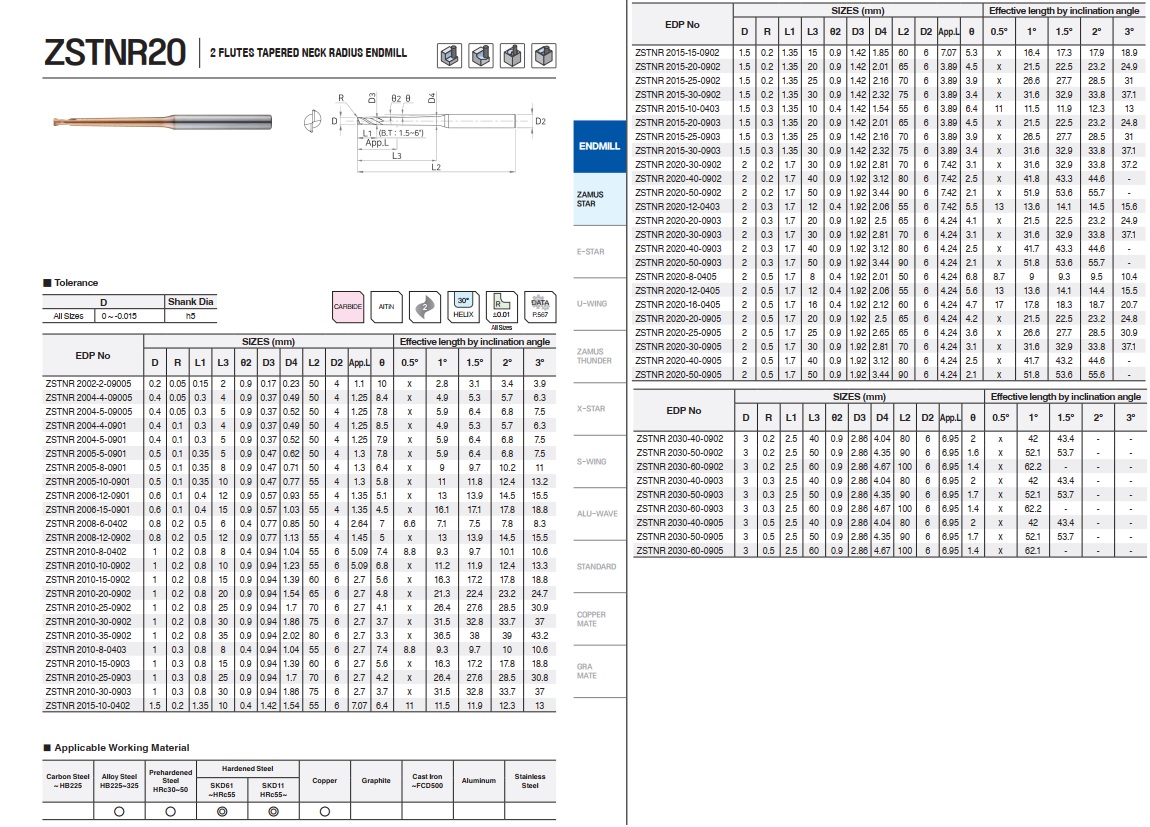Click the Tolerance section heading

coord(71,282)
